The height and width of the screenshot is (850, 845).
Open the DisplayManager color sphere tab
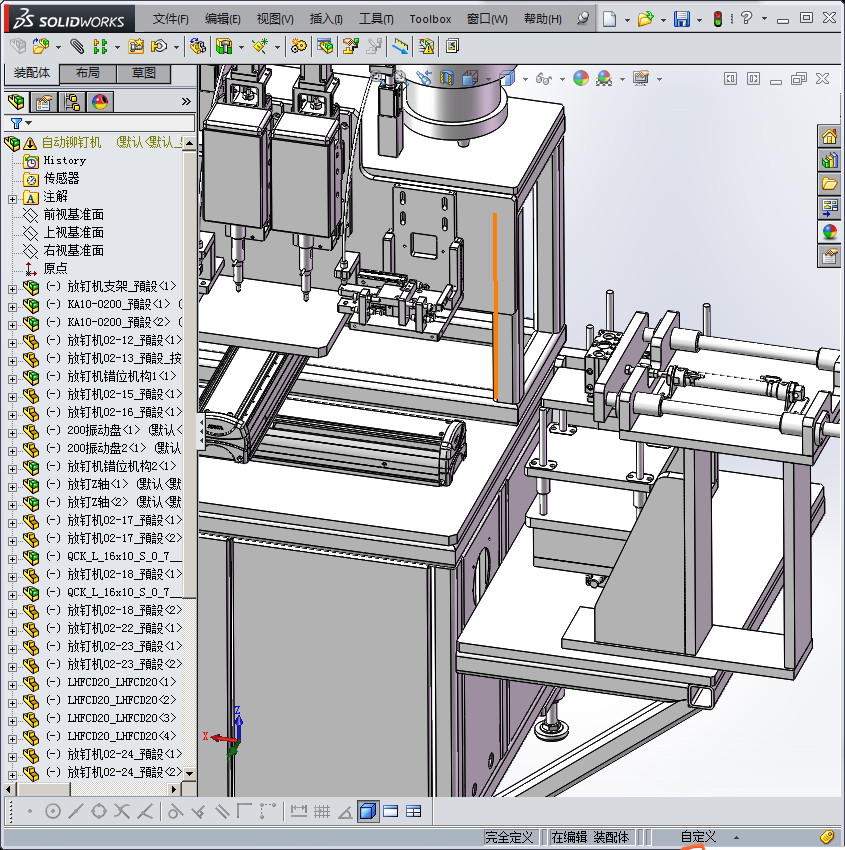99,102
